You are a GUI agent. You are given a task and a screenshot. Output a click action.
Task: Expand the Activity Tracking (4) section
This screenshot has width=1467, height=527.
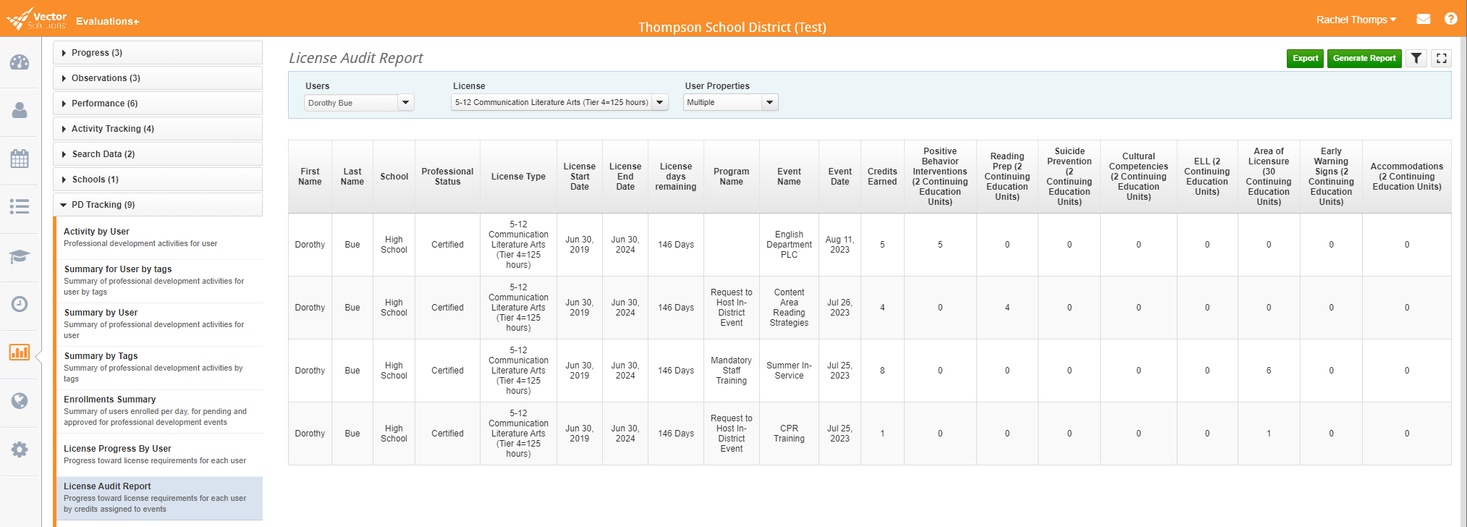(158, 128)
